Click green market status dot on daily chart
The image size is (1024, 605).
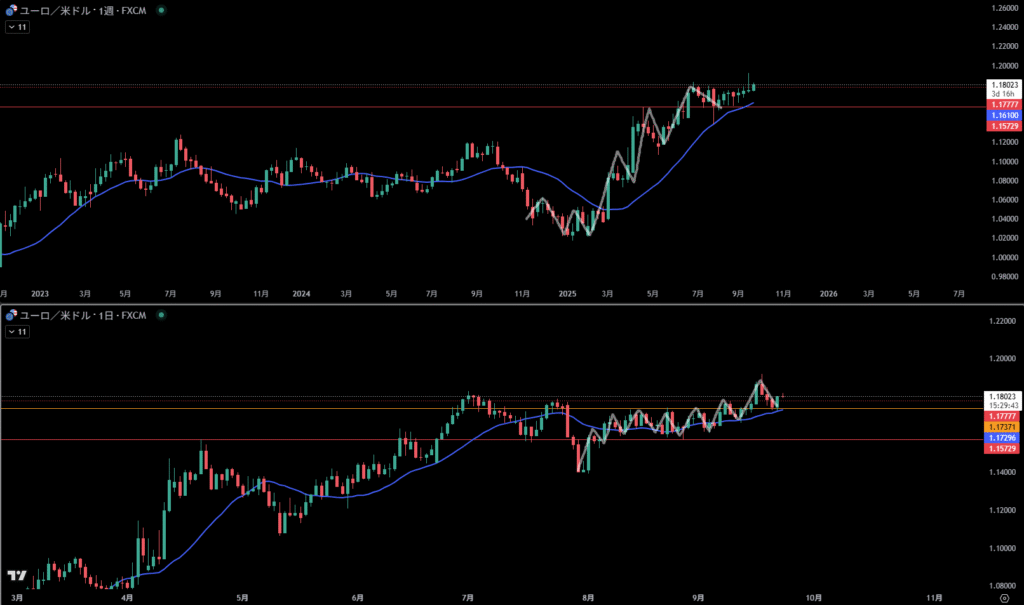pyautogui.click(x=163, y=315)
